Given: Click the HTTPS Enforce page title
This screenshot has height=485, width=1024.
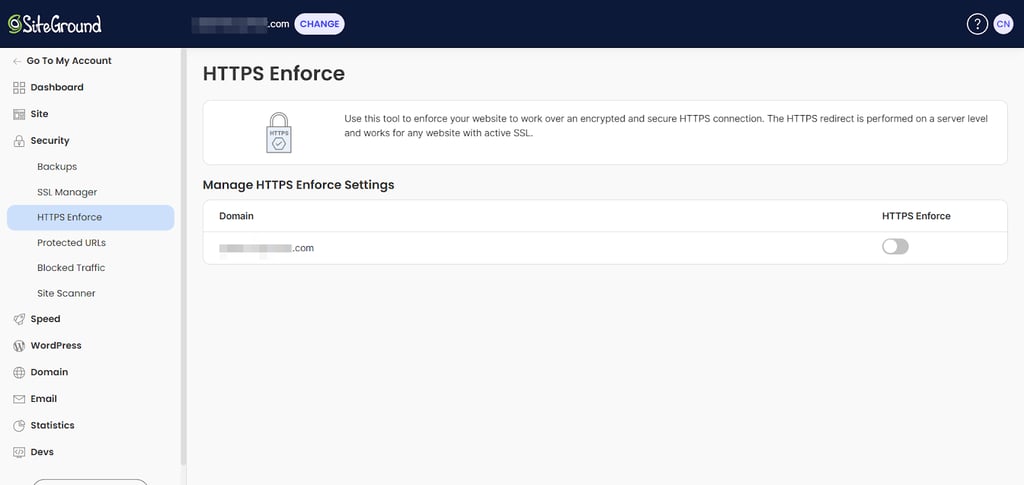Looking at the screenshot, I should (274, 74).
